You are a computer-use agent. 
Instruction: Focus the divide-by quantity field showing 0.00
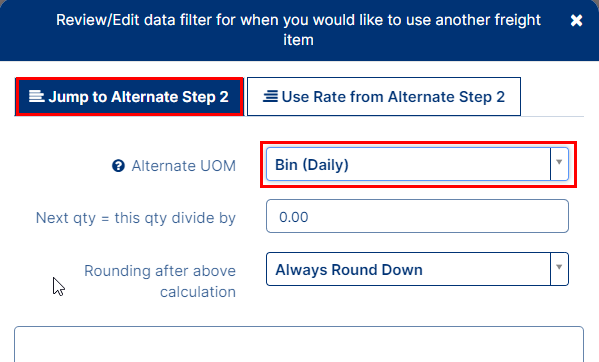coord(417,216)
